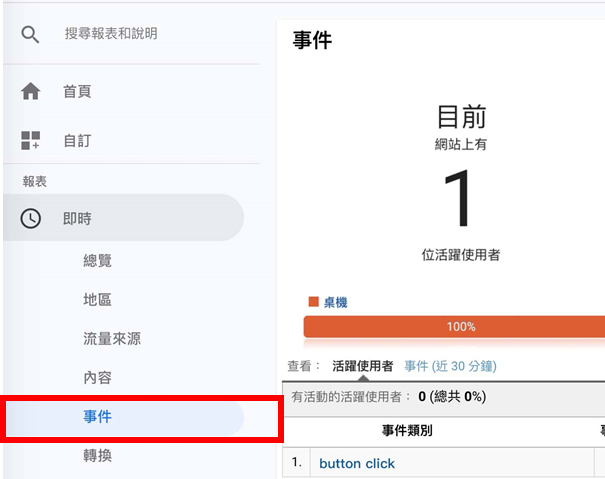The width and height of the screenshot is (605, 479).
Task: Select the highlighted 事件 sidebar item
Action: (x=124, y=417)
